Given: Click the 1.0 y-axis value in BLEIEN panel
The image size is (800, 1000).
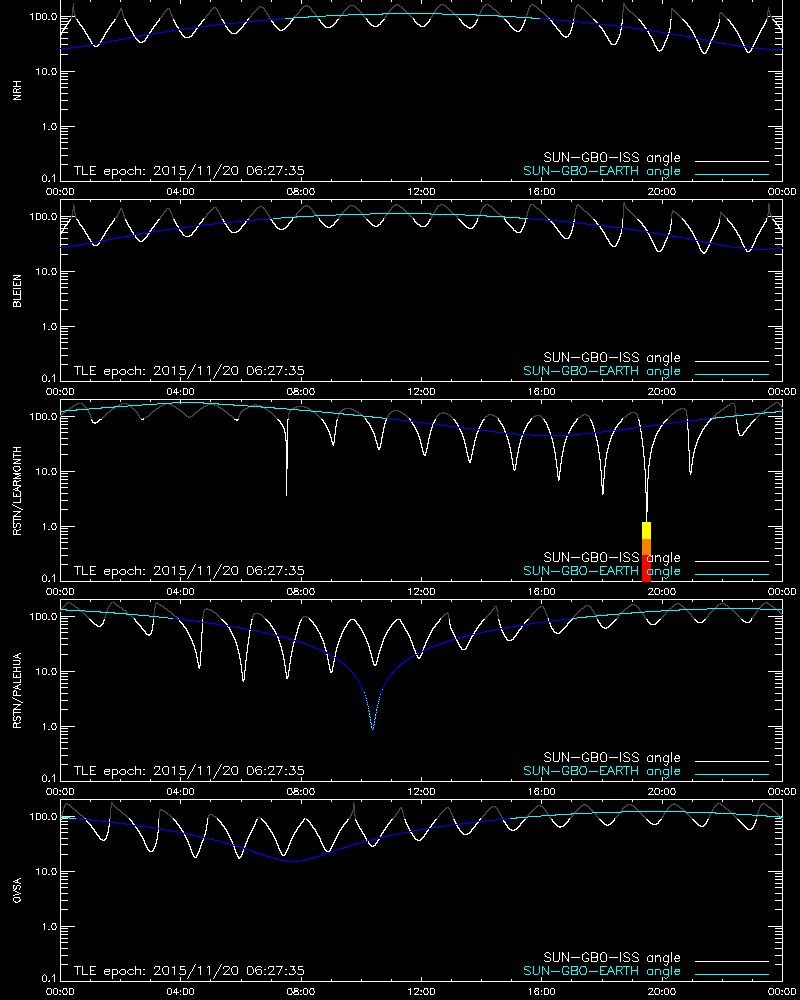Looking at the screenshot, I should point(49,327).
